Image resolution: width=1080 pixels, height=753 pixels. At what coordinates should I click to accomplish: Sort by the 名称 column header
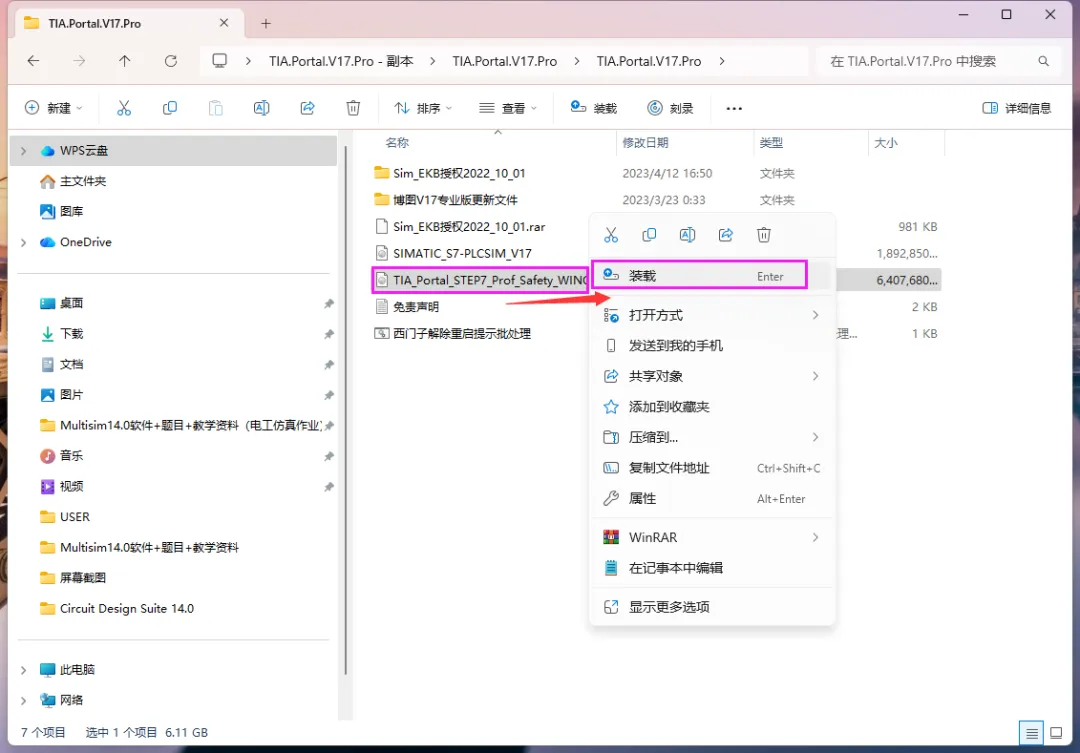[397, 143]
